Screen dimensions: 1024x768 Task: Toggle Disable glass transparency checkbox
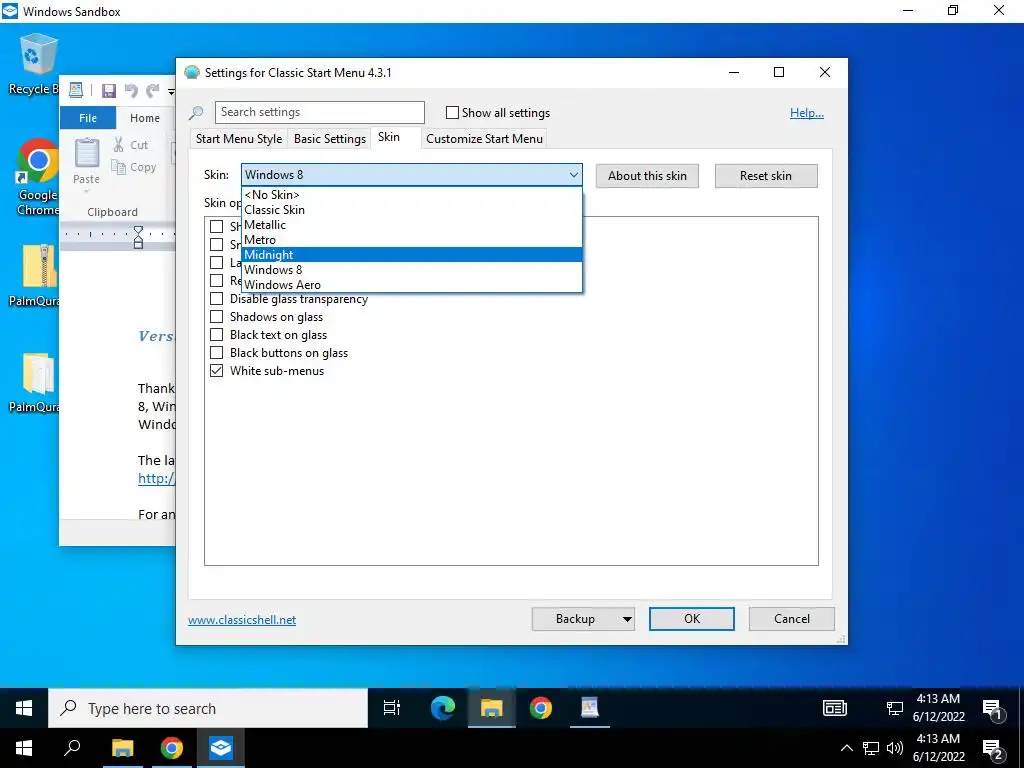pyautogui.click(x=216, y=299)
